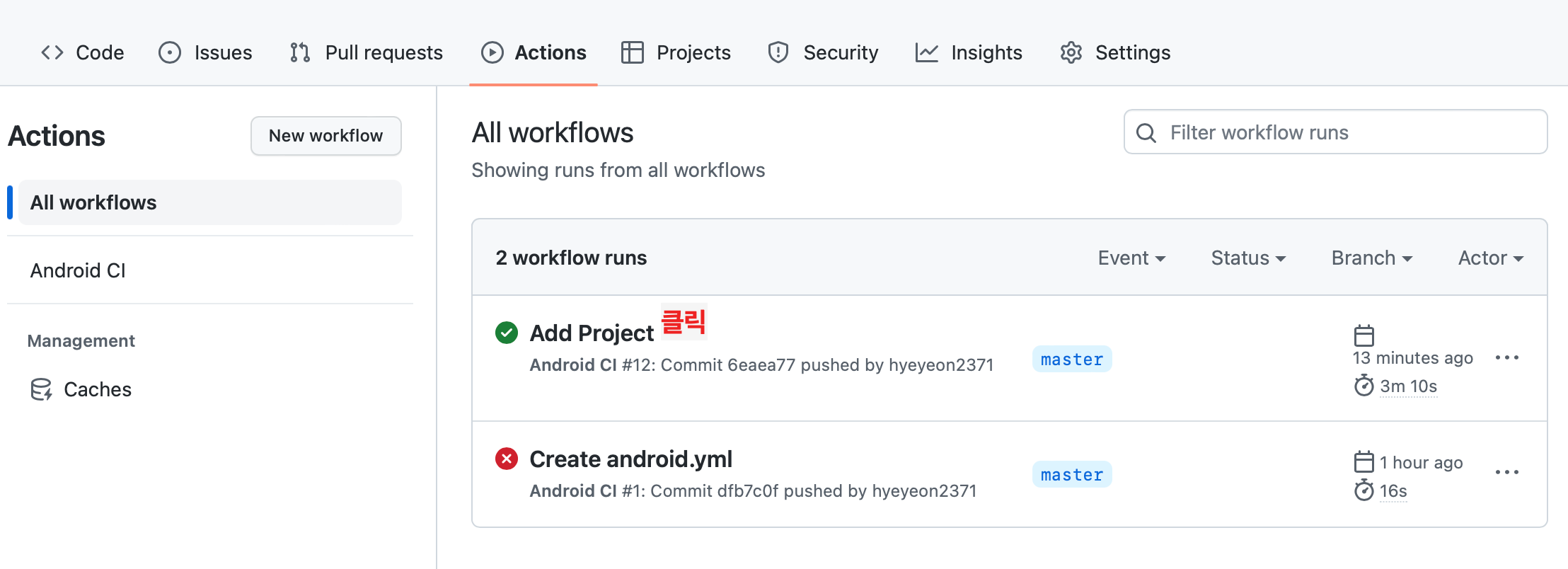Open the Code tab

(82, 52)
